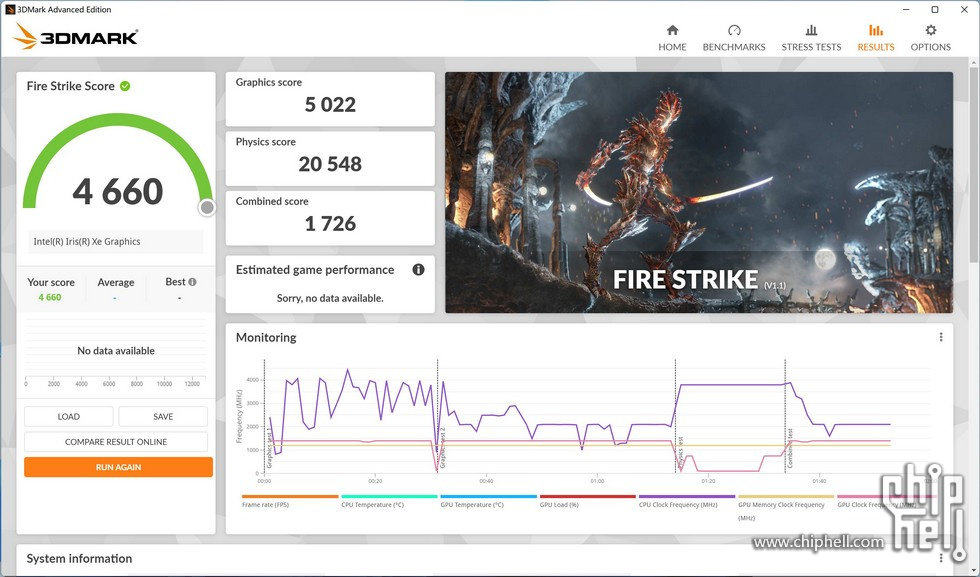Screen dimensions: 980x577
Task: Click the Intel(R) Iris(R) Xe Graphics label
Action: coord(87,241)
